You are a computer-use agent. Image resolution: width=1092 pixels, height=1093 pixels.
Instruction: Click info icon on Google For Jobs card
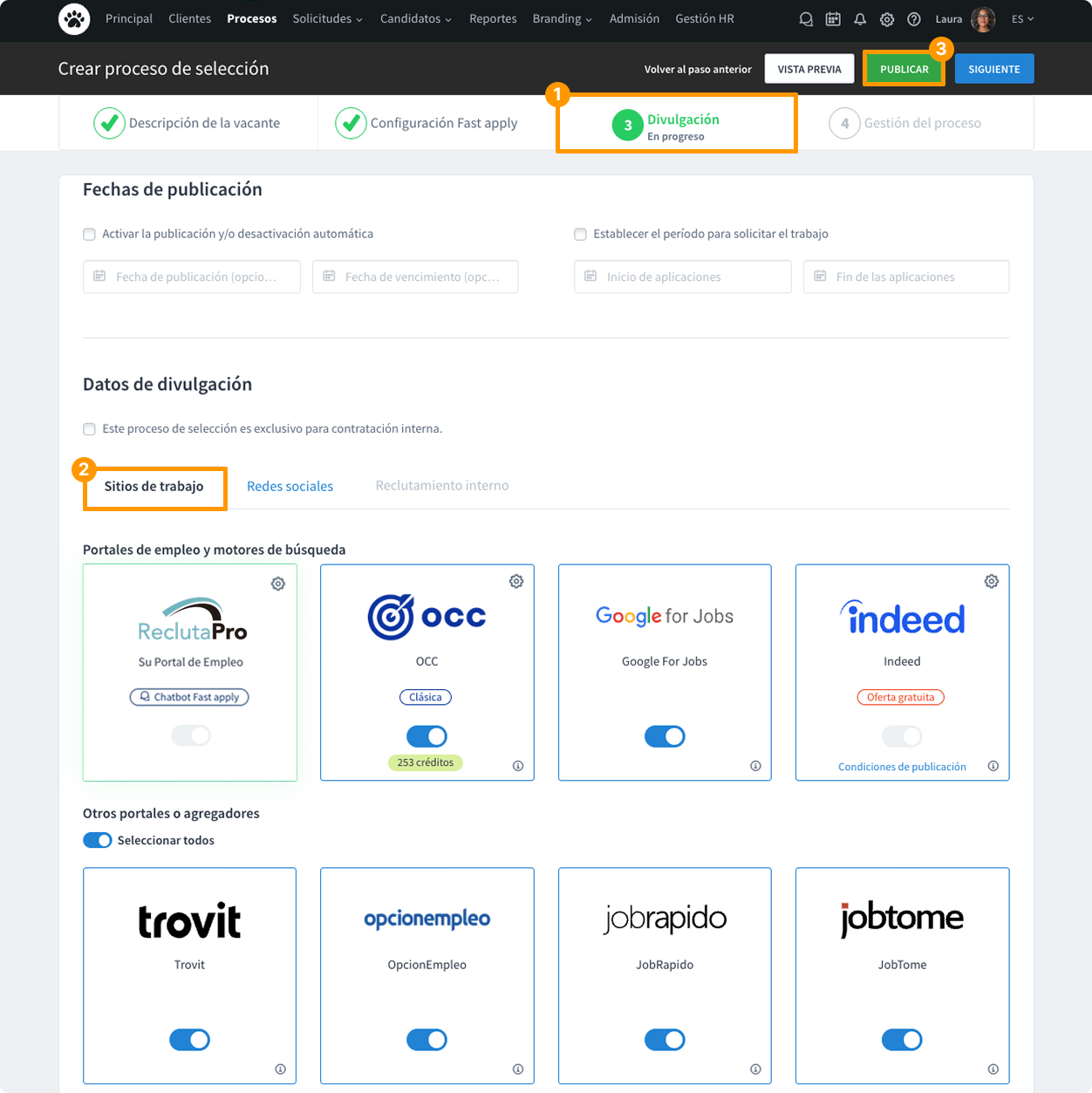coord(755,766)
